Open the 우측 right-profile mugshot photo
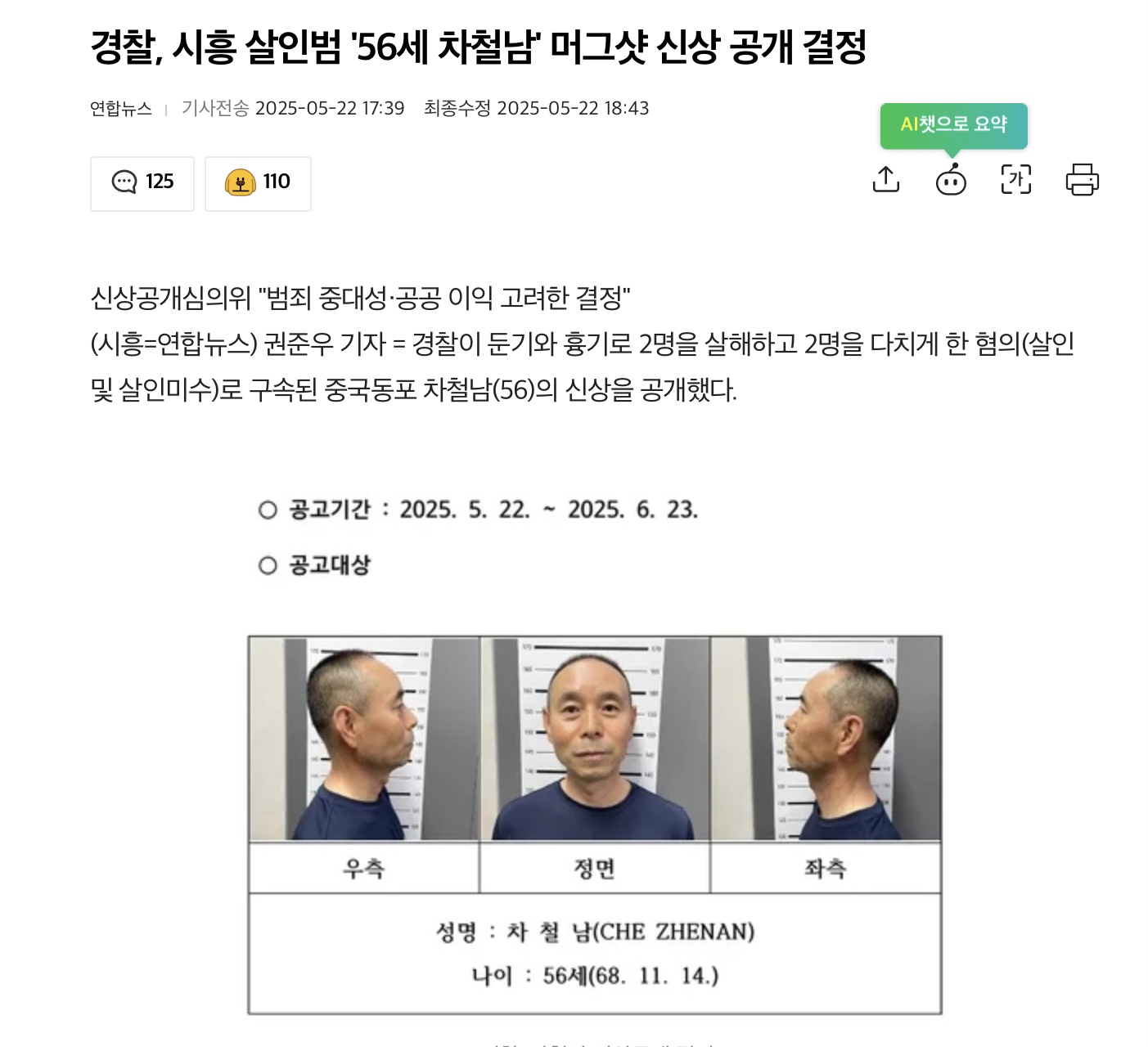 point(364,739)
